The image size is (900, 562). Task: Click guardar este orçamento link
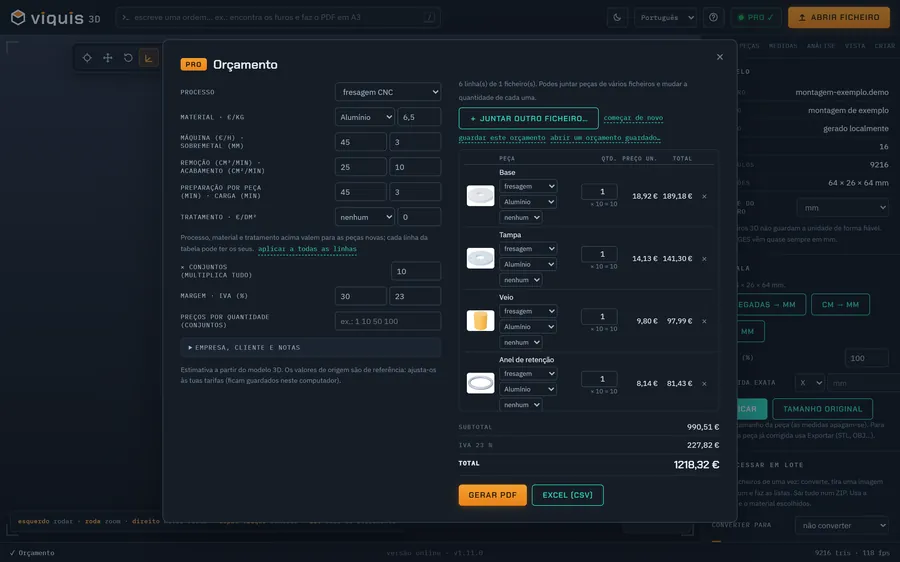502,138
